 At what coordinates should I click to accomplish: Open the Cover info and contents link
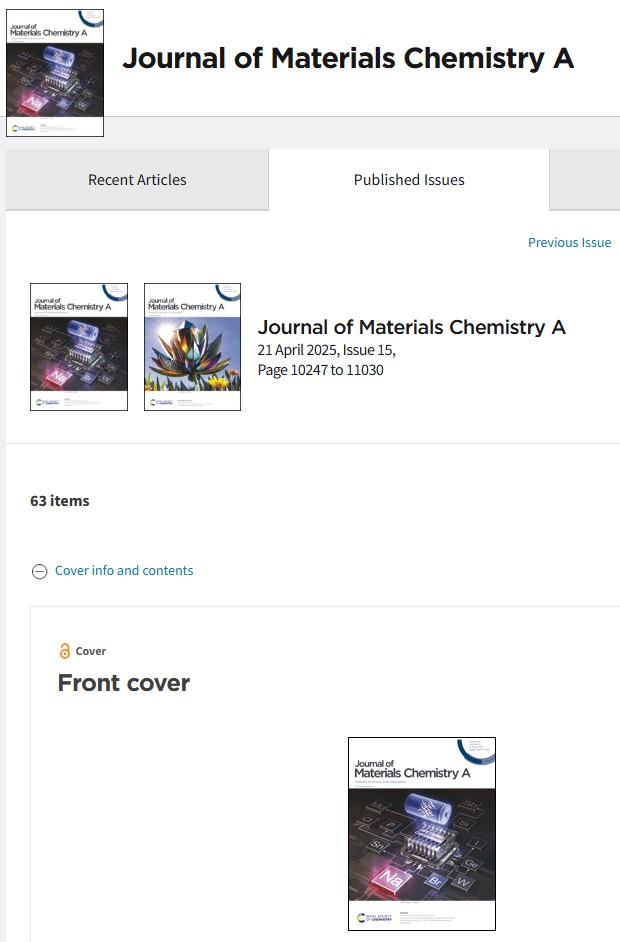tap(124, 571)
